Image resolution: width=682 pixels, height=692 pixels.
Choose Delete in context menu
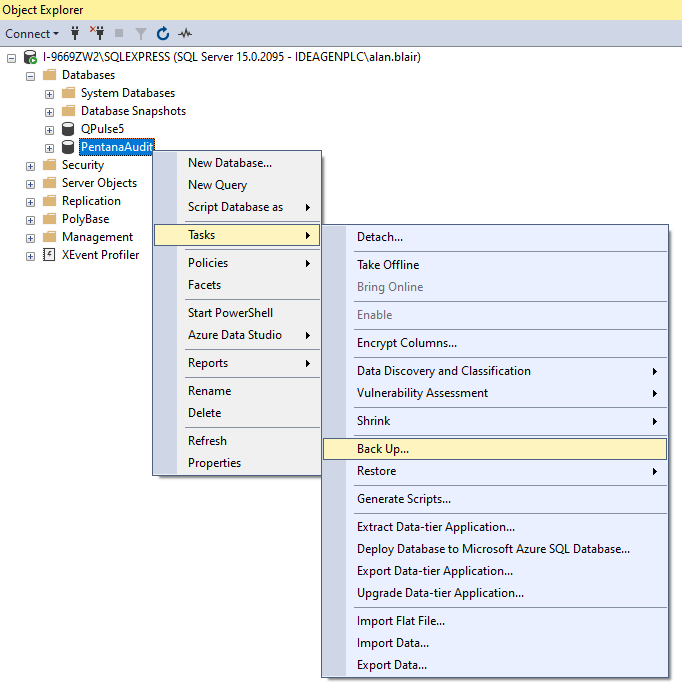[x=237, y=413]
